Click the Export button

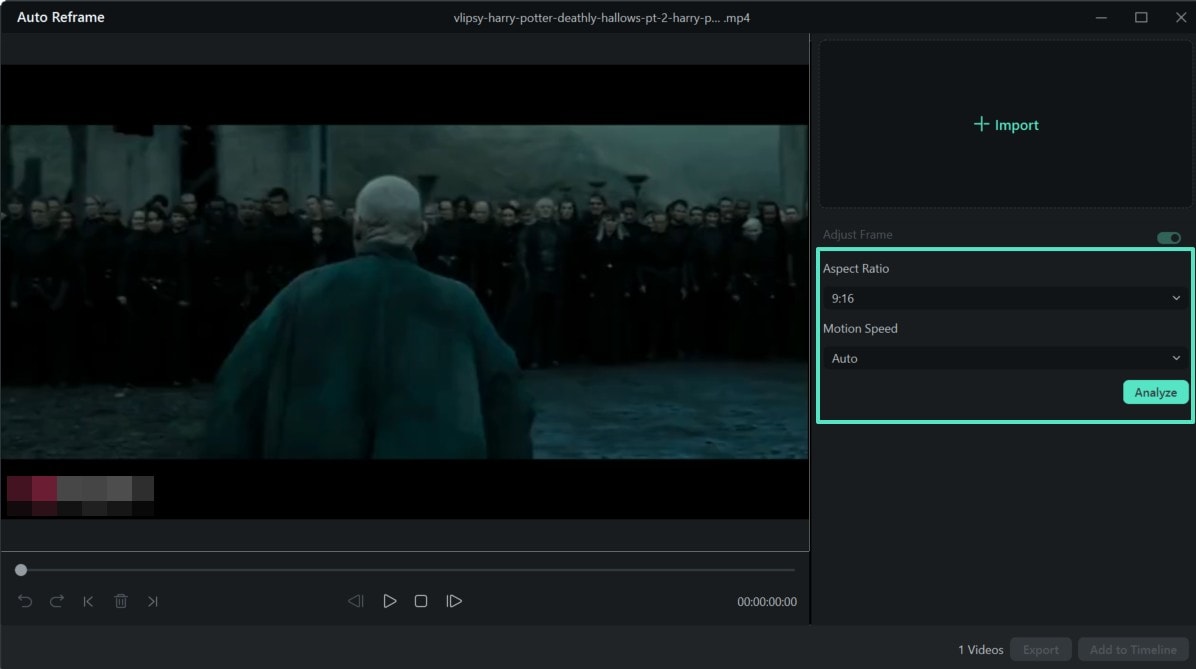pyautogui.click(x=1040, y=649)
